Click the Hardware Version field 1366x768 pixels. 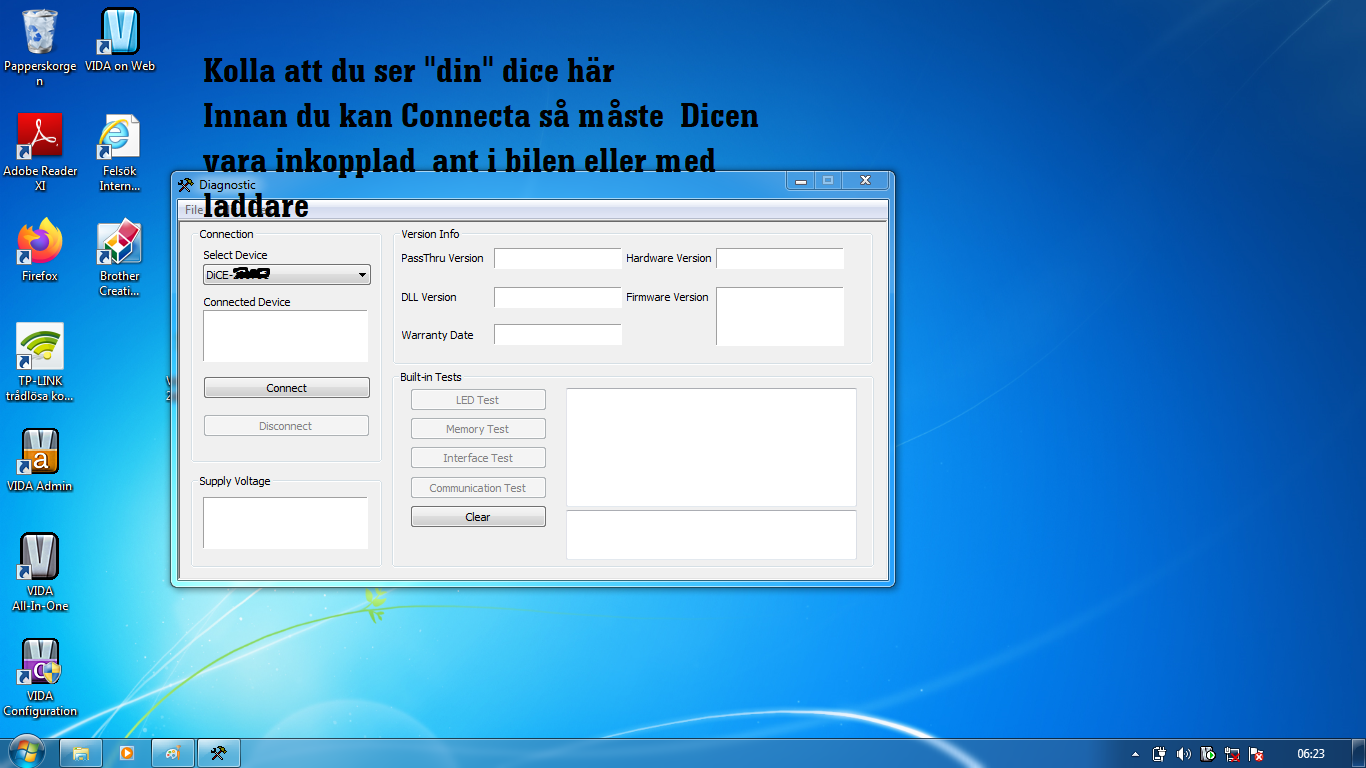tap(780, 259)
